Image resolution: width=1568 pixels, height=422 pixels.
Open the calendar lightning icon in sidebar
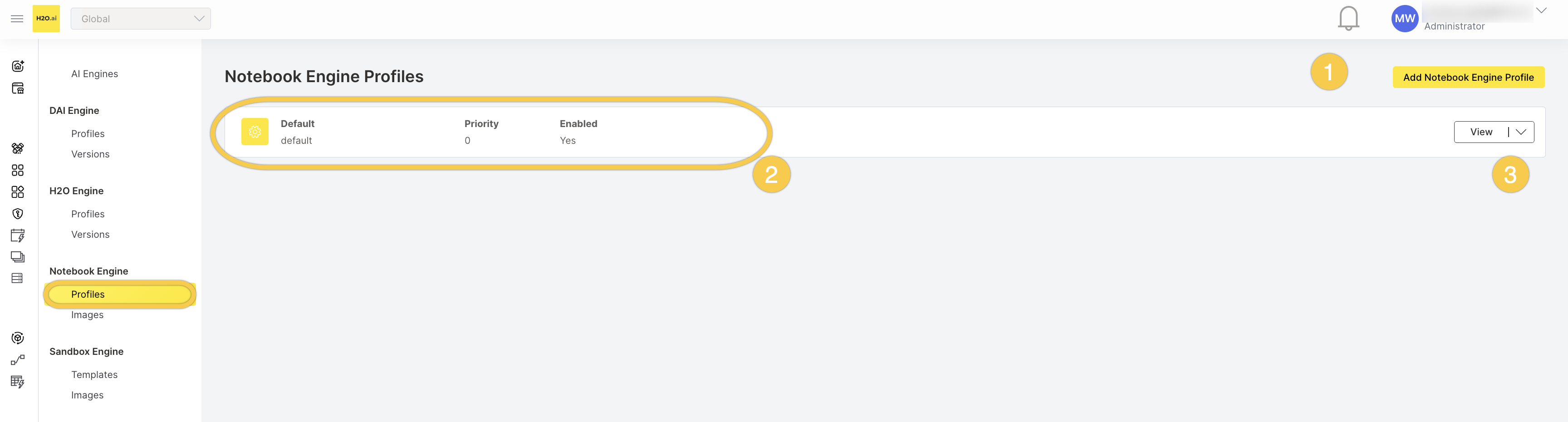tap(18, 236)
